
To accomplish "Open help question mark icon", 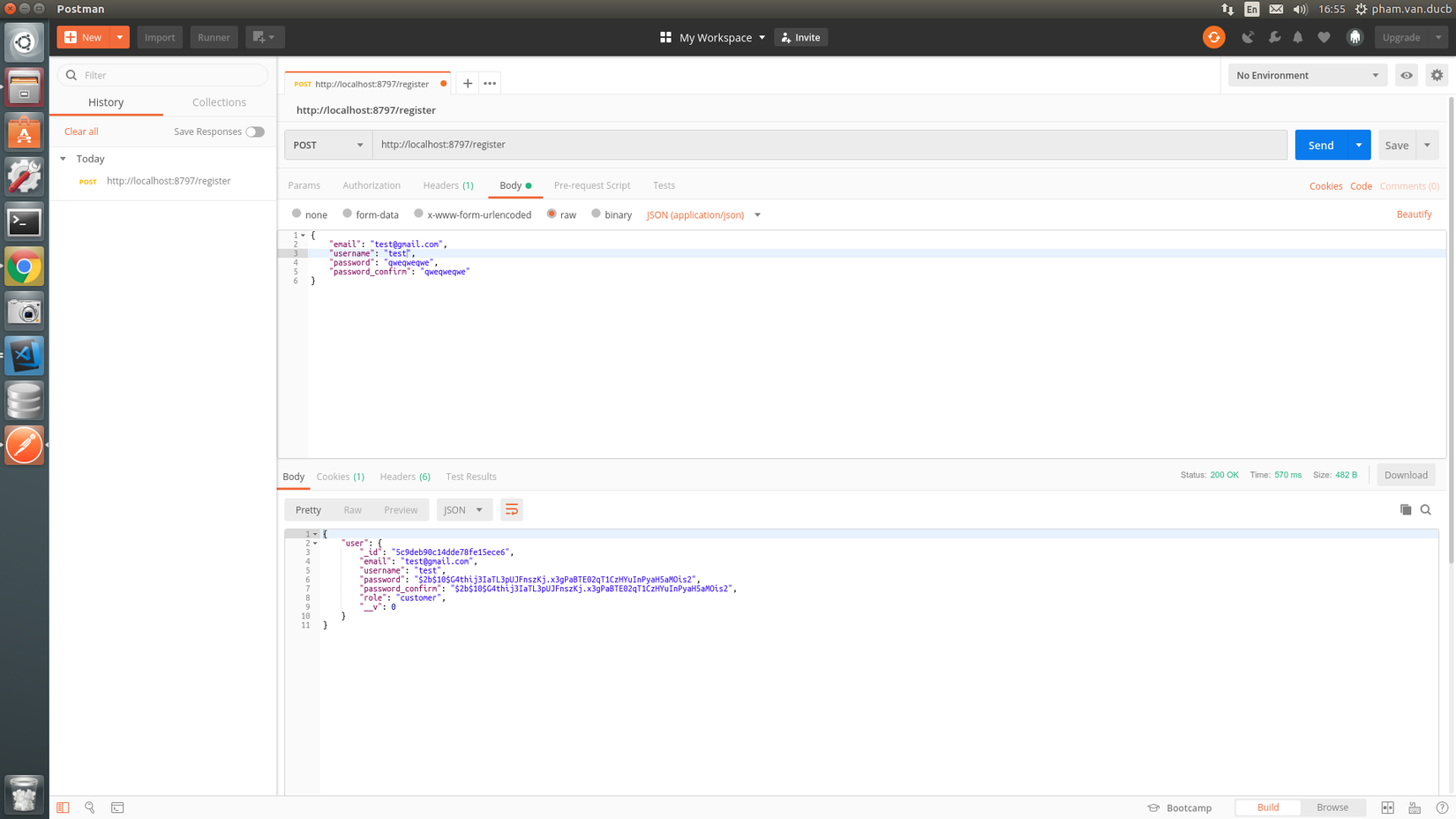I will [1442, 808].
